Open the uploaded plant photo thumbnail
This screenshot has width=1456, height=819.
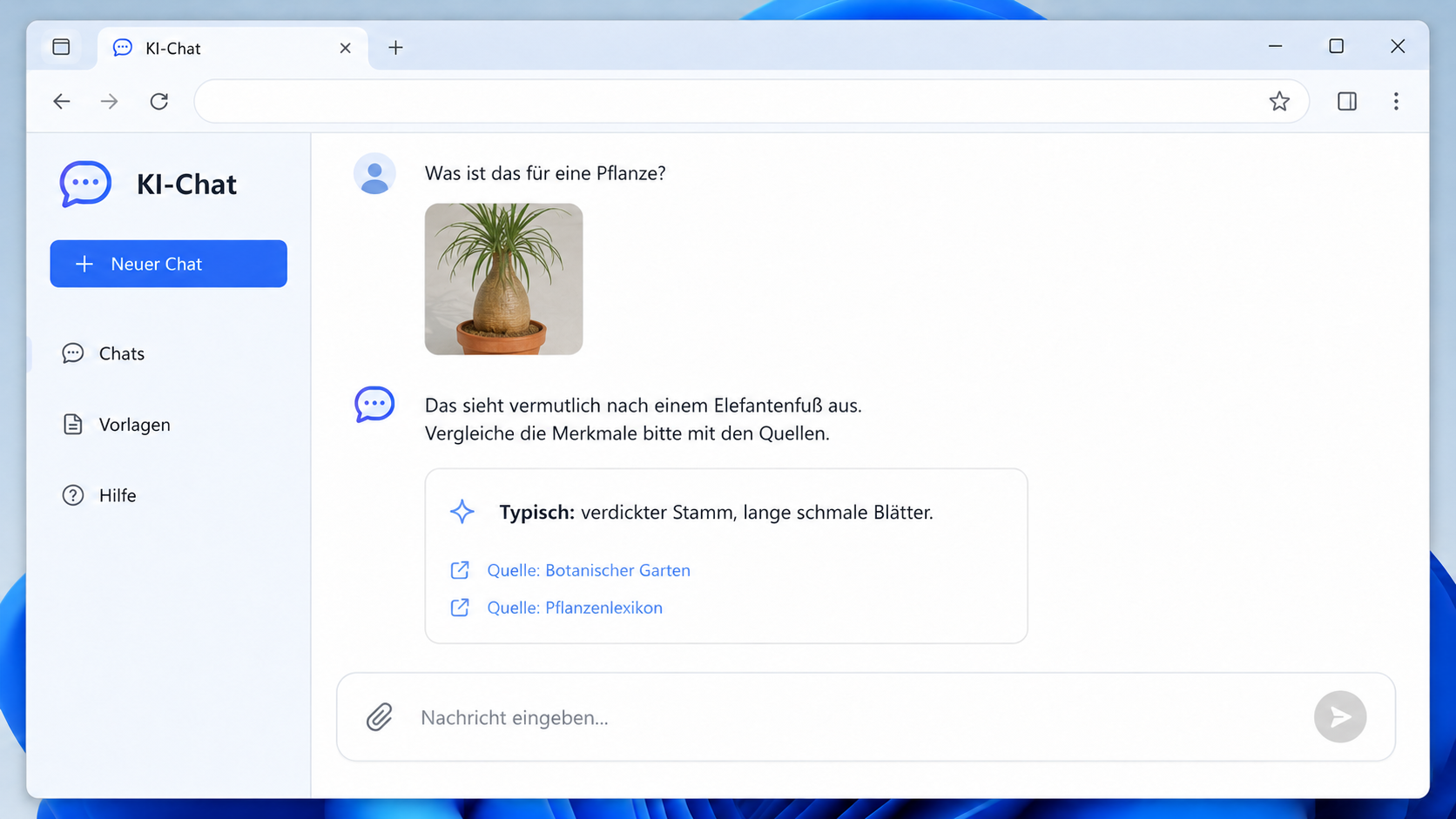coord(503,279)
